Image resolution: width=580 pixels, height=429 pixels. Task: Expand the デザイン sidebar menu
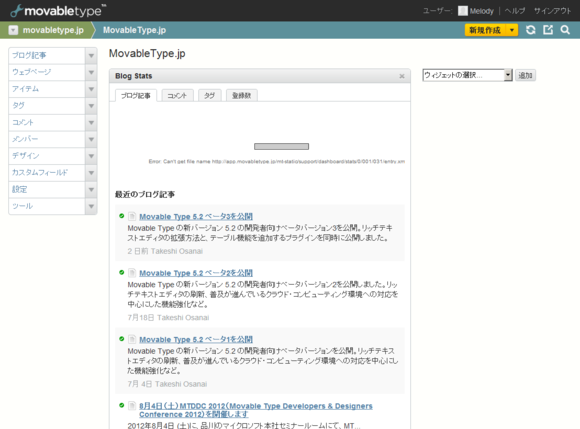click(x=91, y=156)
